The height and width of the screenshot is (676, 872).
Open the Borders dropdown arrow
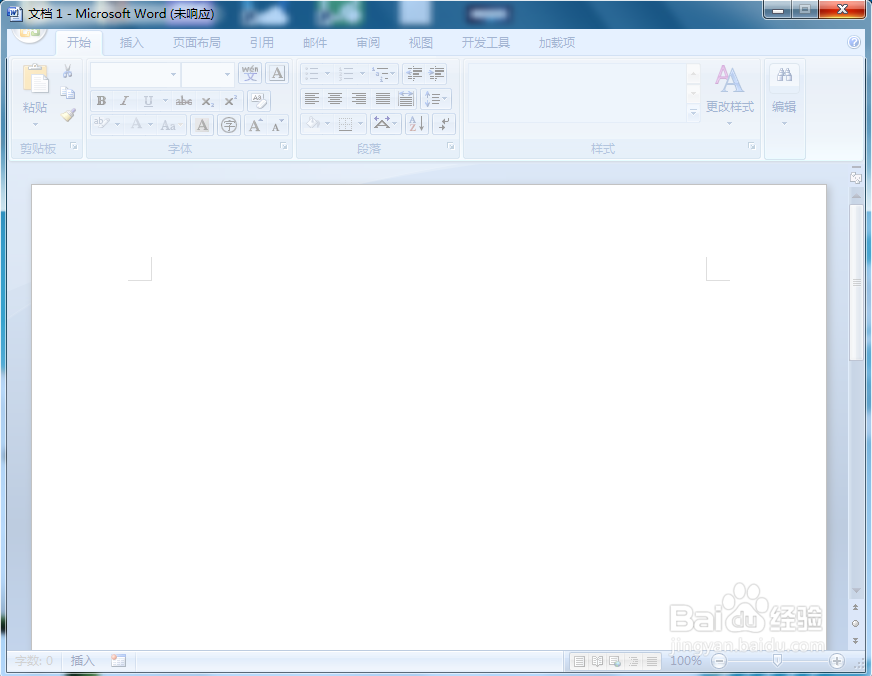point(360,123)
